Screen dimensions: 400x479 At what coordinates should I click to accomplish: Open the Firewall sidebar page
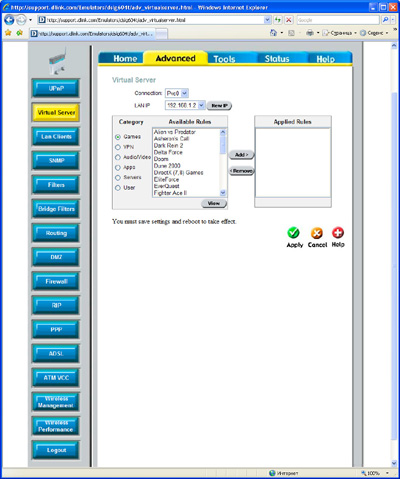coord(56,281)
